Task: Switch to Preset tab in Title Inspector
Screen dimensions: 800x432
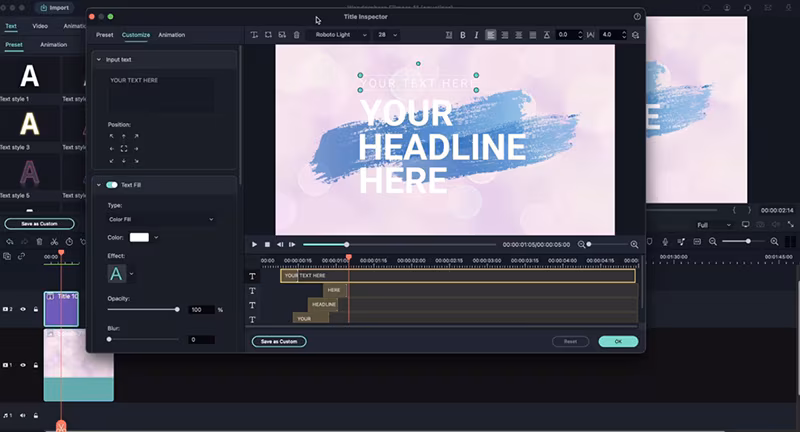Action: (x=105, y=35)
